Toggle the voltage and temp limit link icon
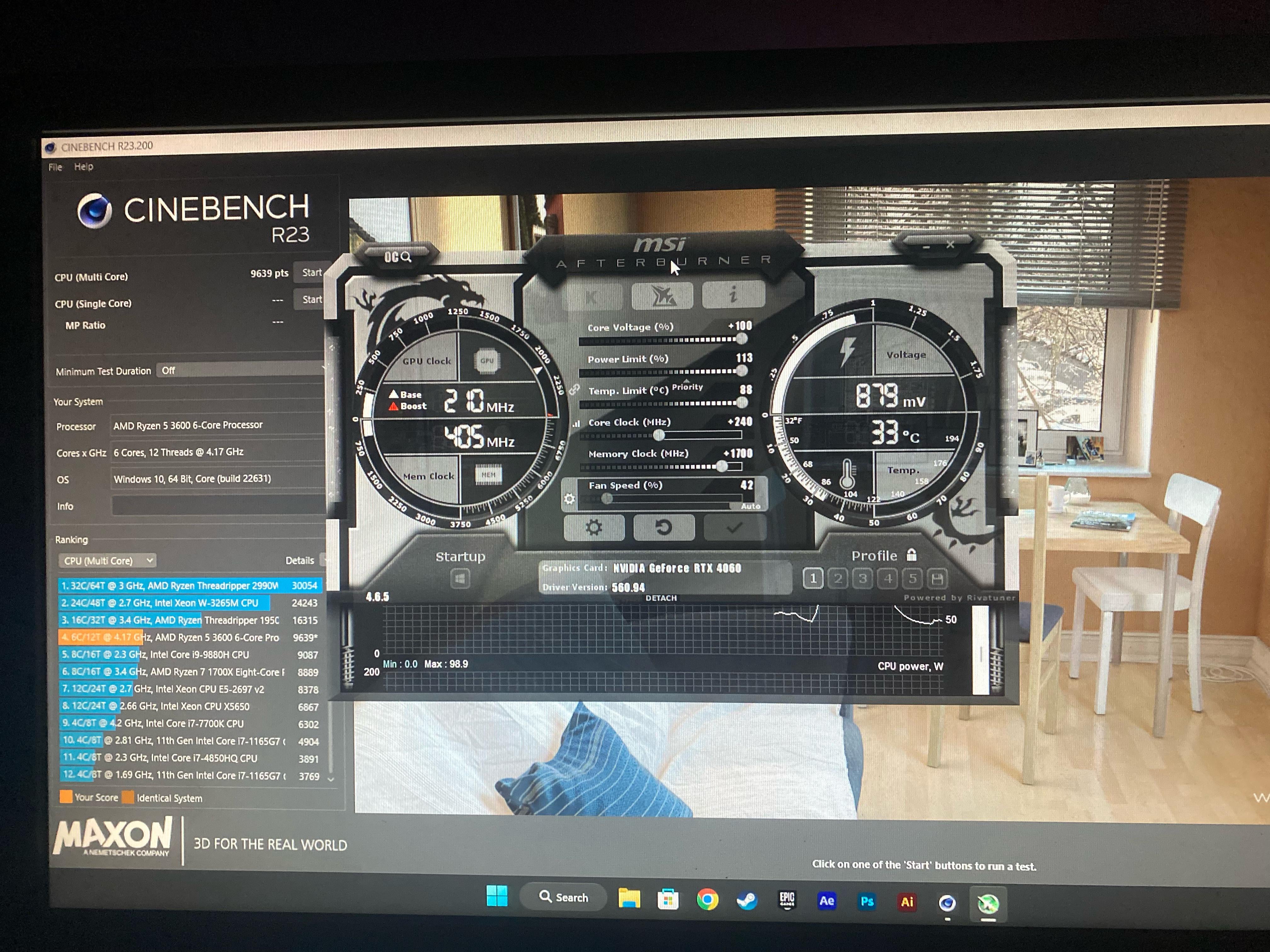Screen dimensions: 1270x952 (x=574, y=390)
